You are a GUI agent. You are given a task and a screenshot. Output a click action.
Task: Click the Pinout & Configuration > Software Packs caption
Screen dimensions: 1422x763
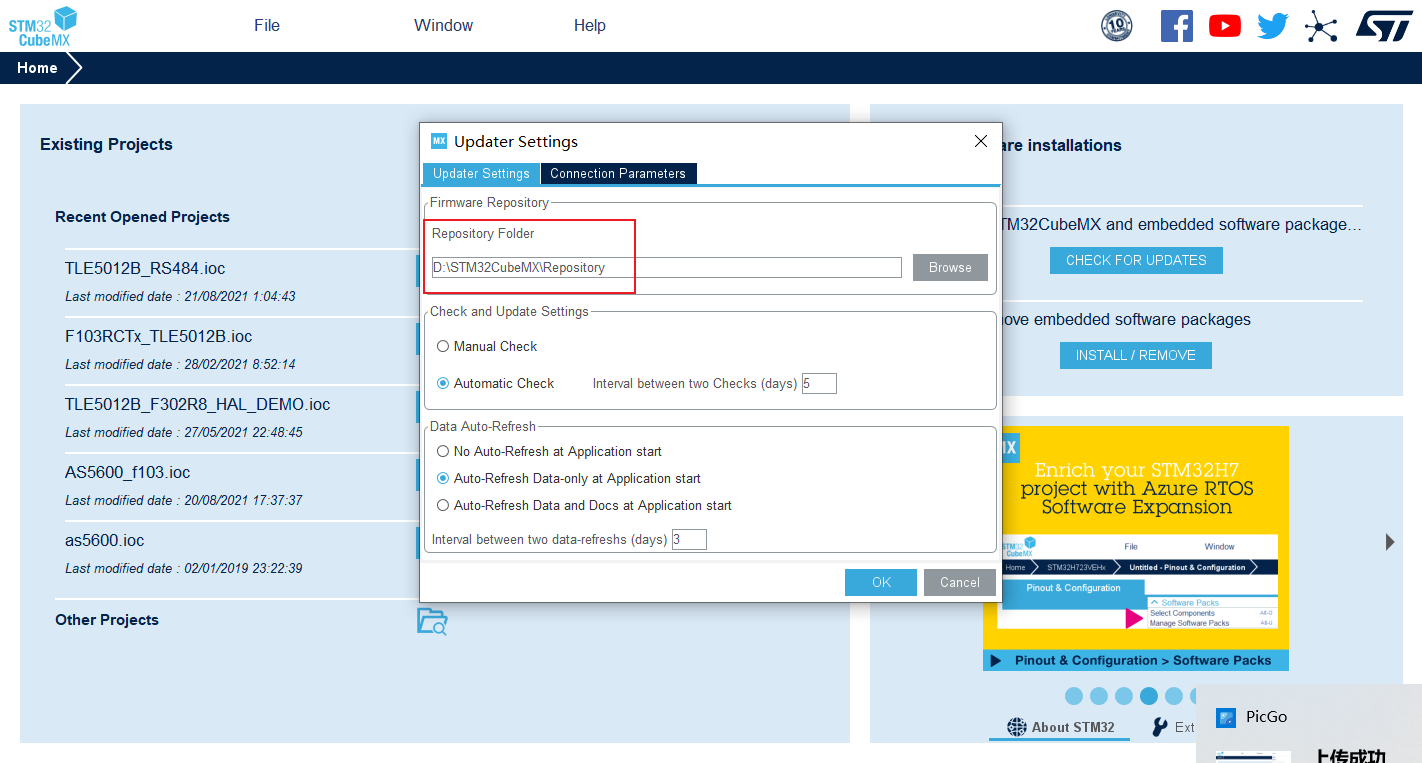coord(1143,661)
